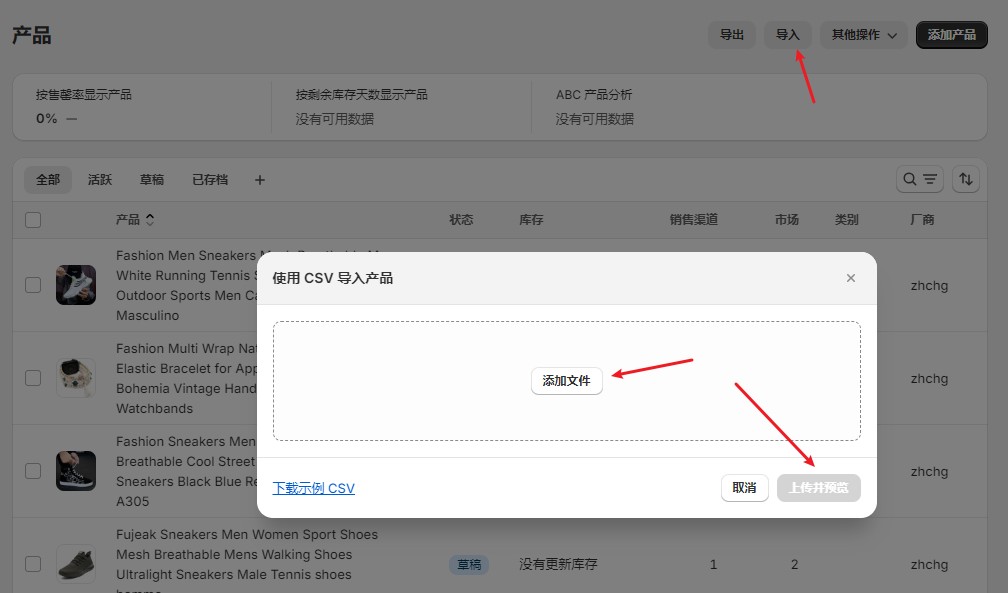The image size is (1008, 593).
Task: Open the Fashion Men Sneakers product thumbnail
Action: [x=76, y=285]
